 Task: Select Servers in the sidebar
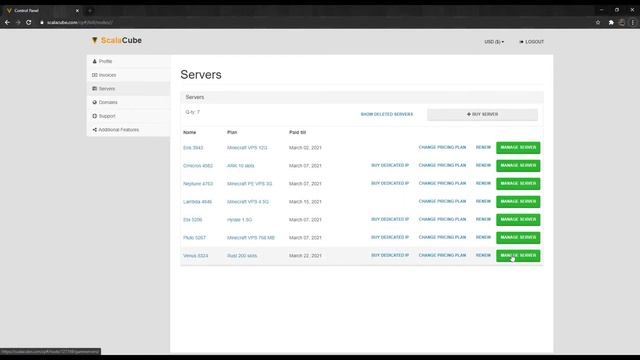coord(128,89)
